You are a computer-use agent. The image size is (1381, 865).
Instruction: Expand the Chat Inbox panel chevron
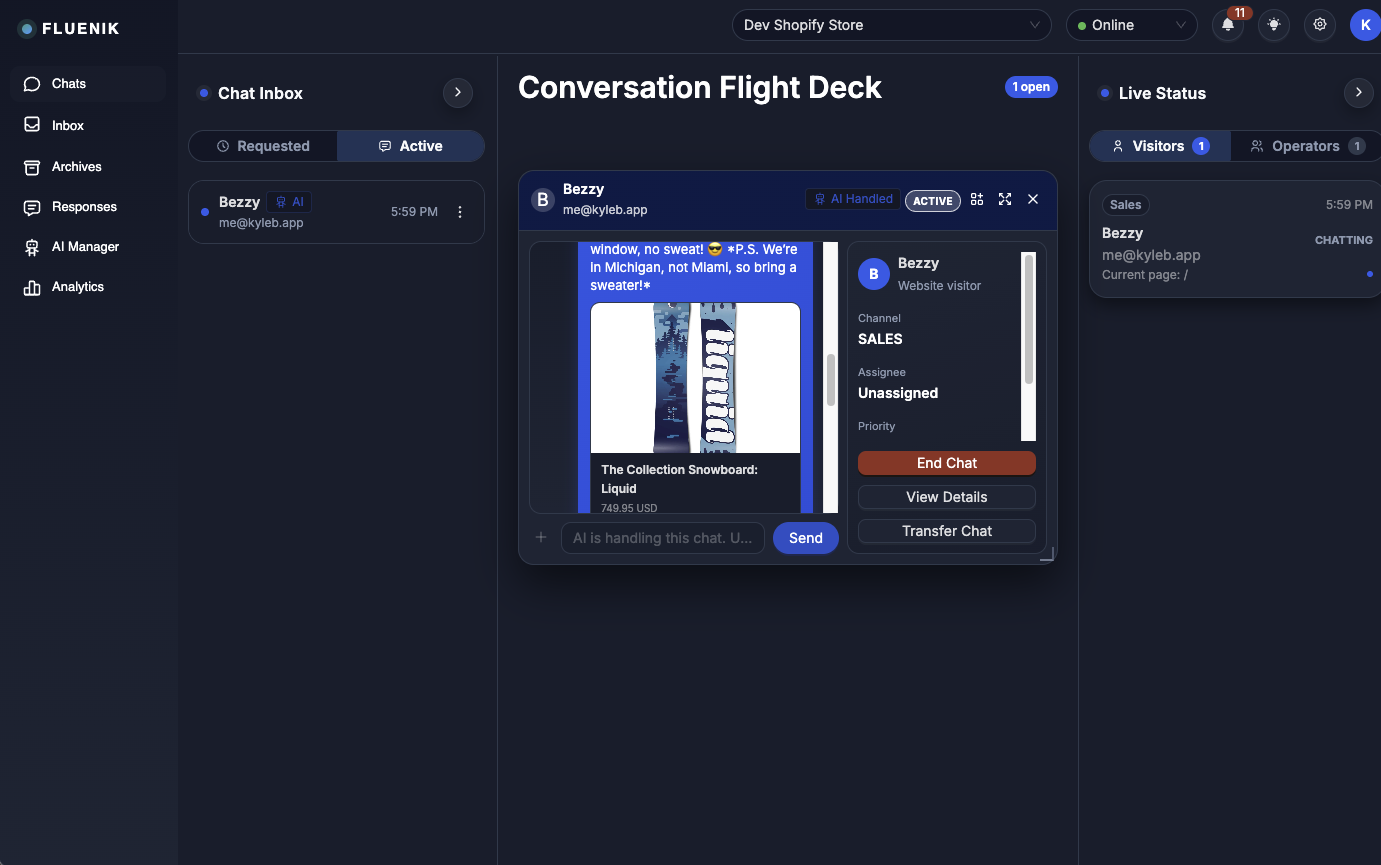tap(457, 92)
